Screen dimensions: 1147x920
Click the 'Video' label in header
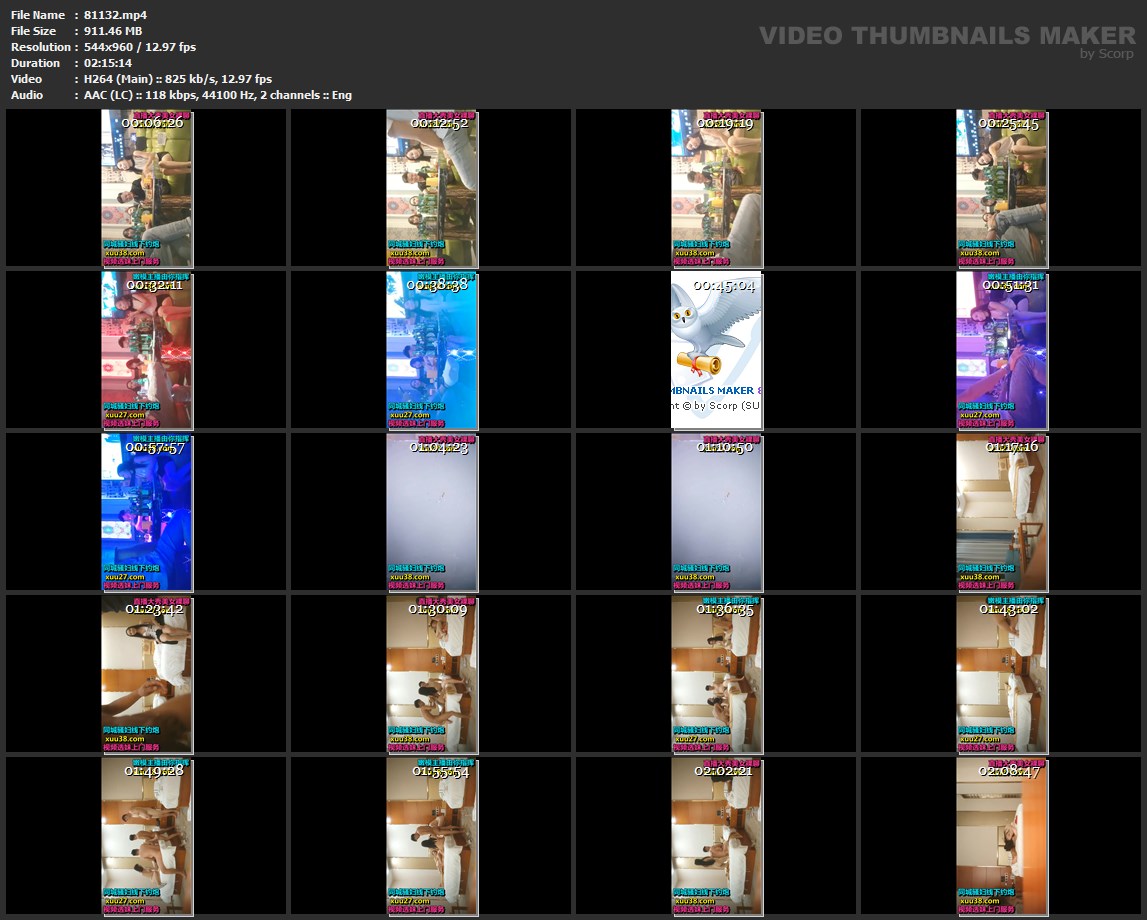click(26, 79)
